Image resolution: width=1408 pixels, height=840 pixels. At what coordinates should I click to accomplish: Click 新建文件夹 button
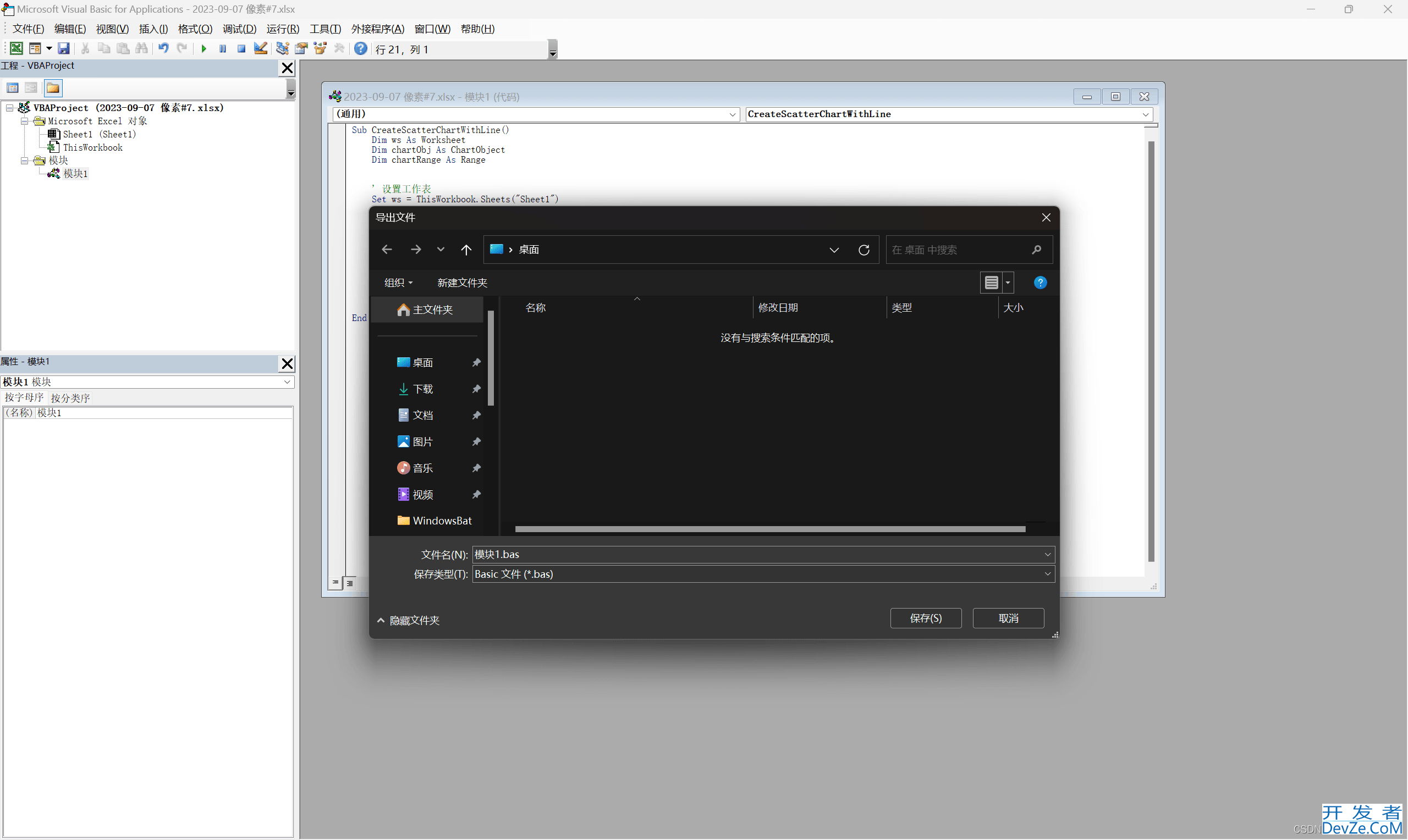(x=462, y=283)
